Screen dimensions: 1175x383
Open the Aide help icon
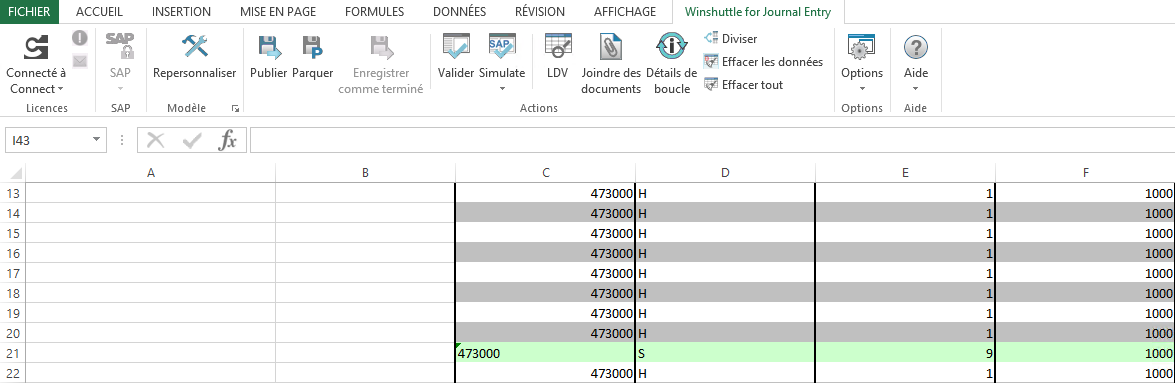click(916, 46)
